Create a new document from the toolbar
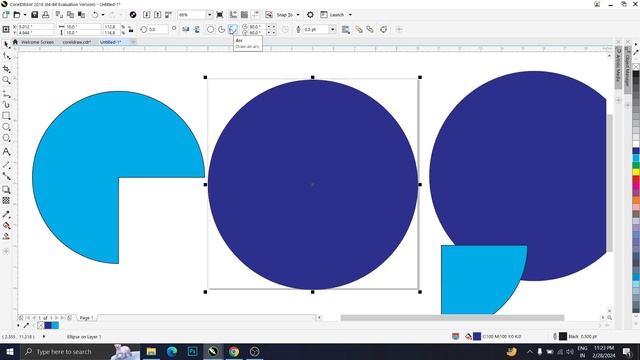 coord(5,15)
